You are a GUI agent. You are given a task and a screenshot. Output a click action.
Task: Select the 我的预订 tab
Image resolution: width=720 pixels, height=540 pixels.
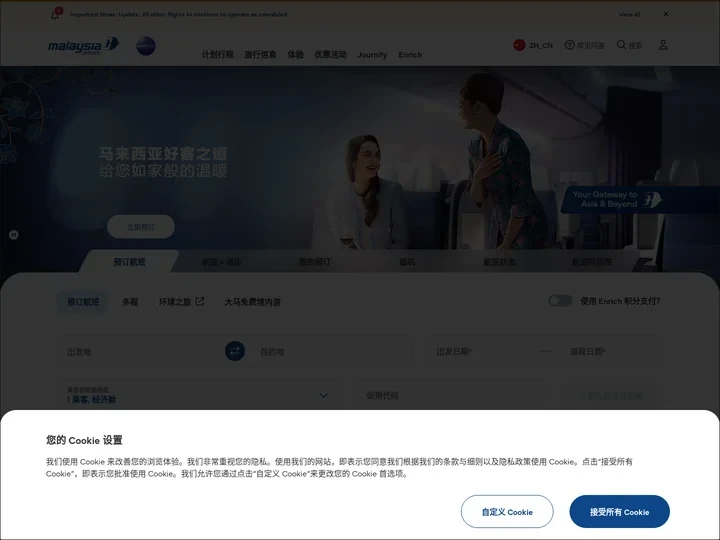click(x=315, y=262)
